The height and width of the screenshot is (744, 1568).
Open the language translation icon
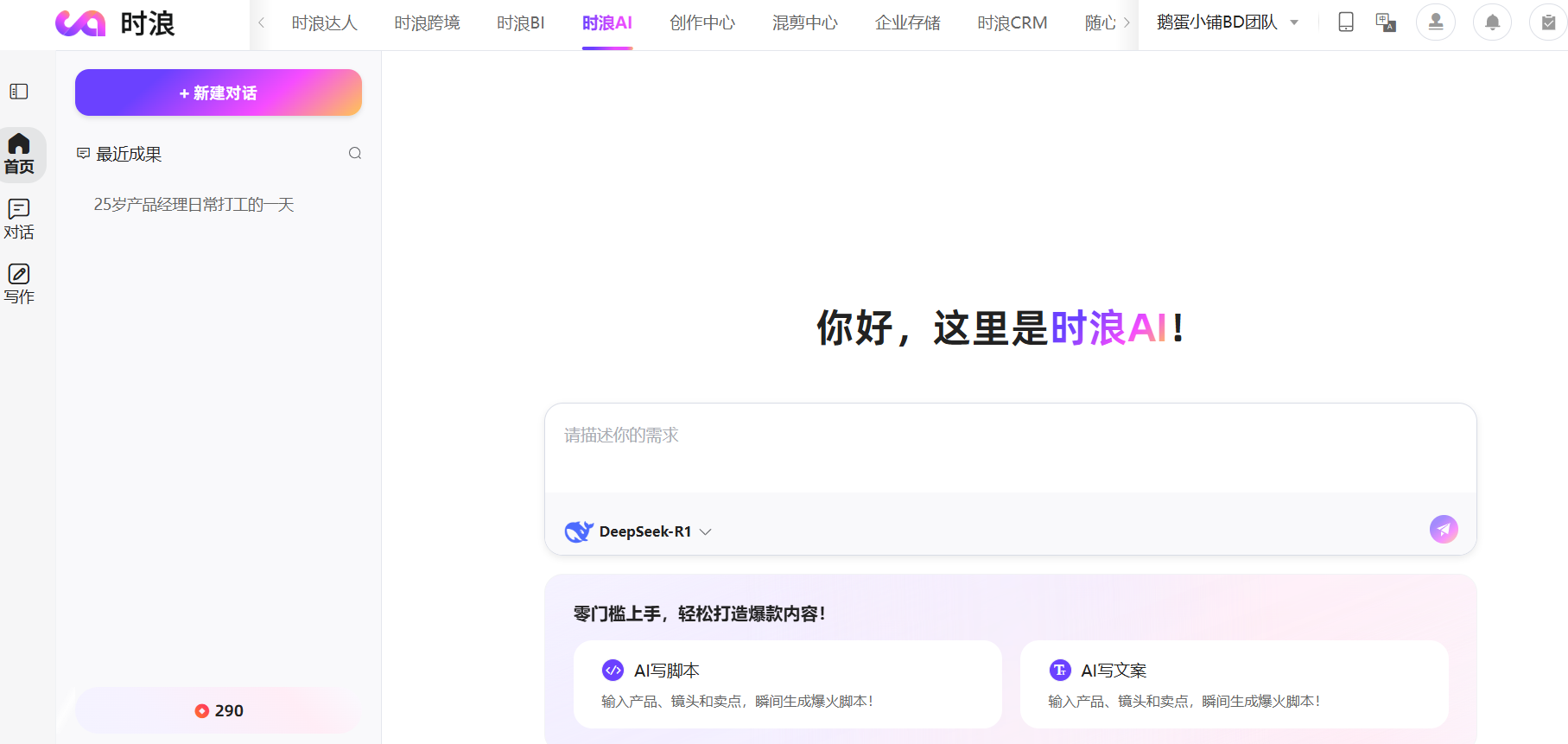click(x=1386, y=22)
